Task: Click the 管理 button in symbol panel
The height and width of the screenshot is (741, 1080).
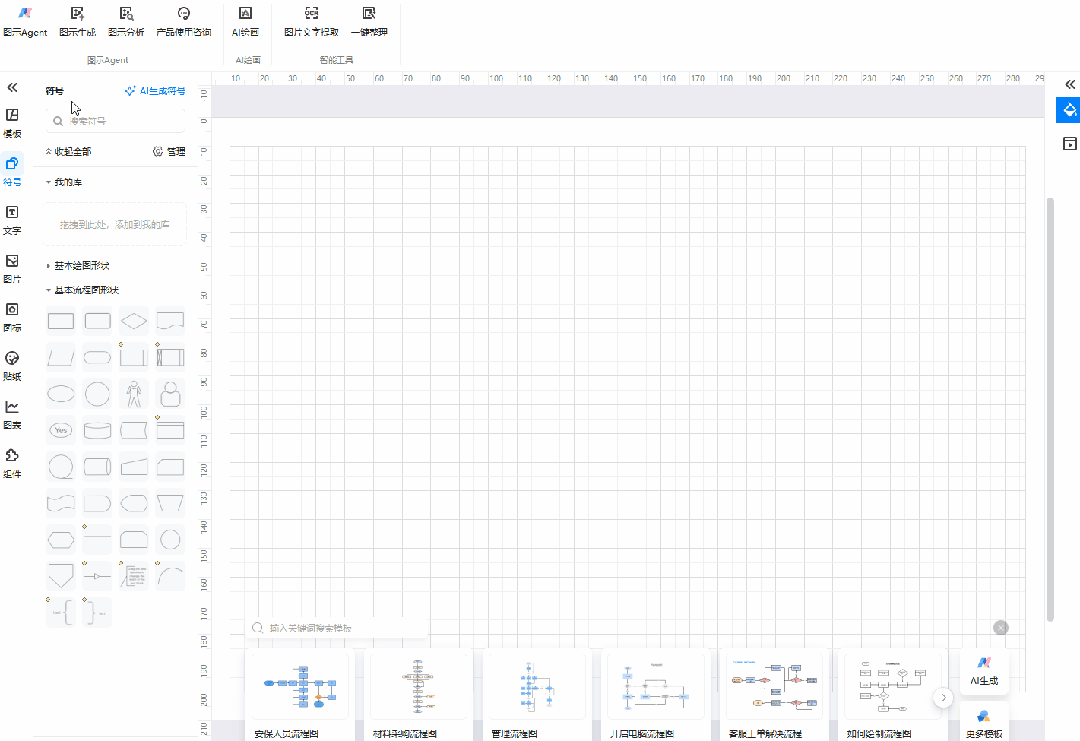Action: pyautogui.click(x=169, y=152)
